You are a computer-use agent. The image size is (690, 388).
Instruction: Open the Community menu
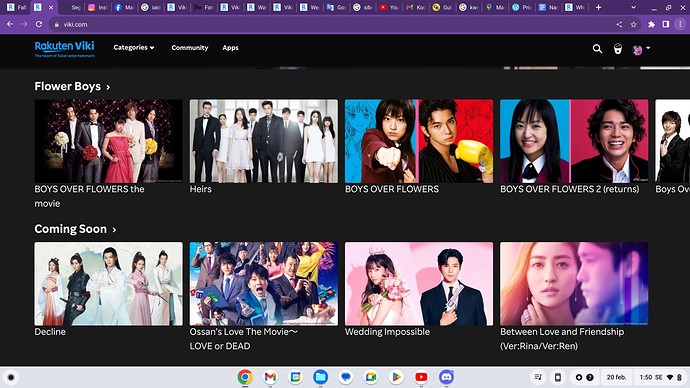coord(190,48)
